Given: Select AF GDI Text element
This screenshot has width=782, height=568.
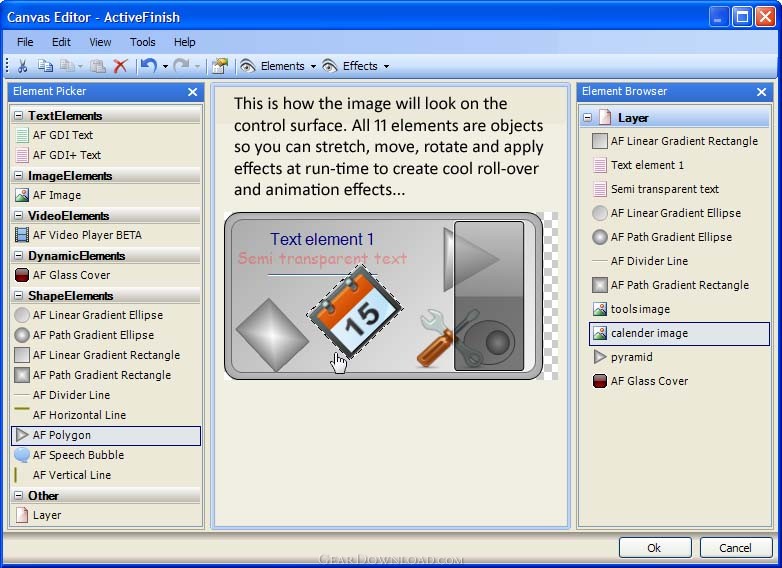Looking at the screenshot, I should point(106,135).
